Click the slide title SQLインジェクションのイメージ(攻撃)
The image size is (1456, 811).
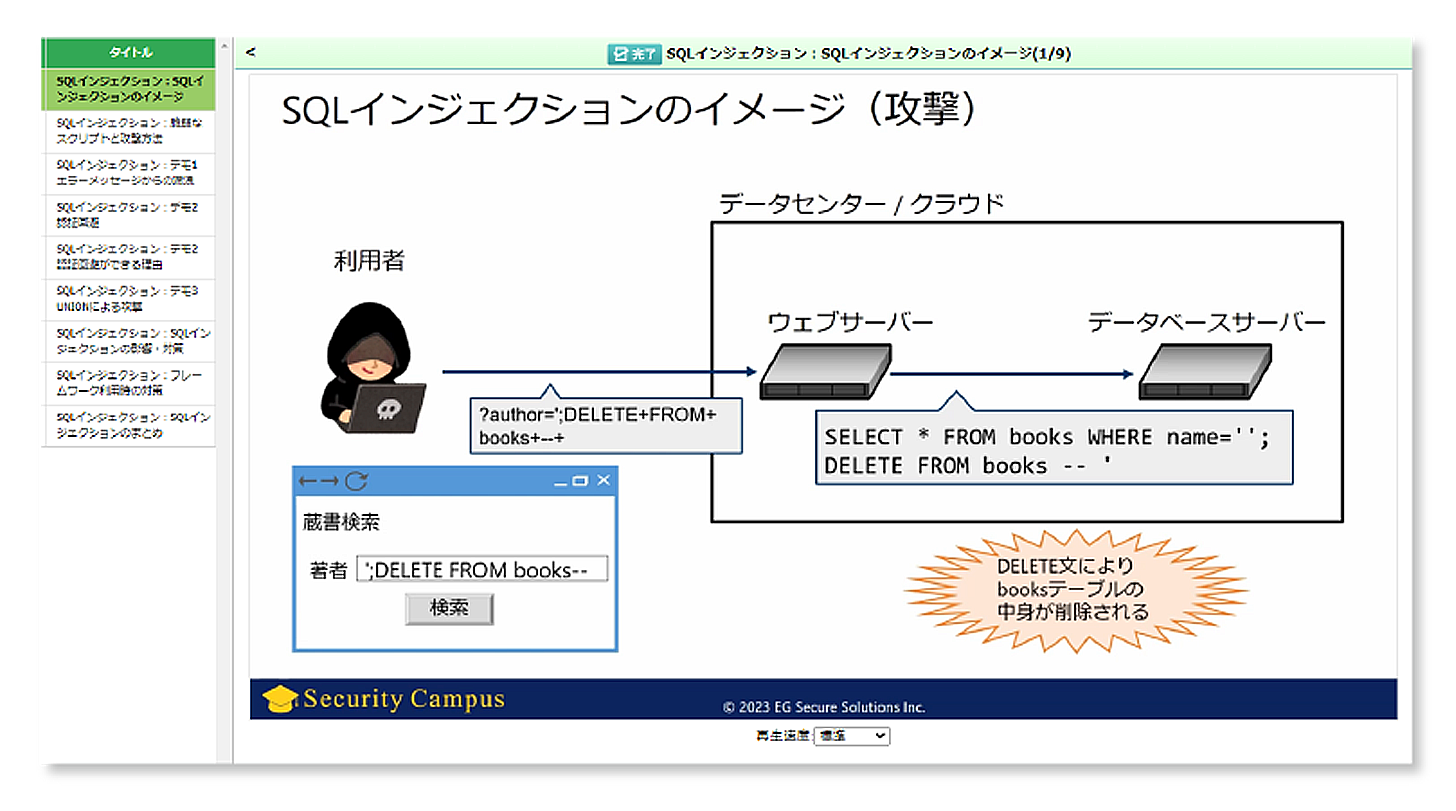(x=631, y=111)
